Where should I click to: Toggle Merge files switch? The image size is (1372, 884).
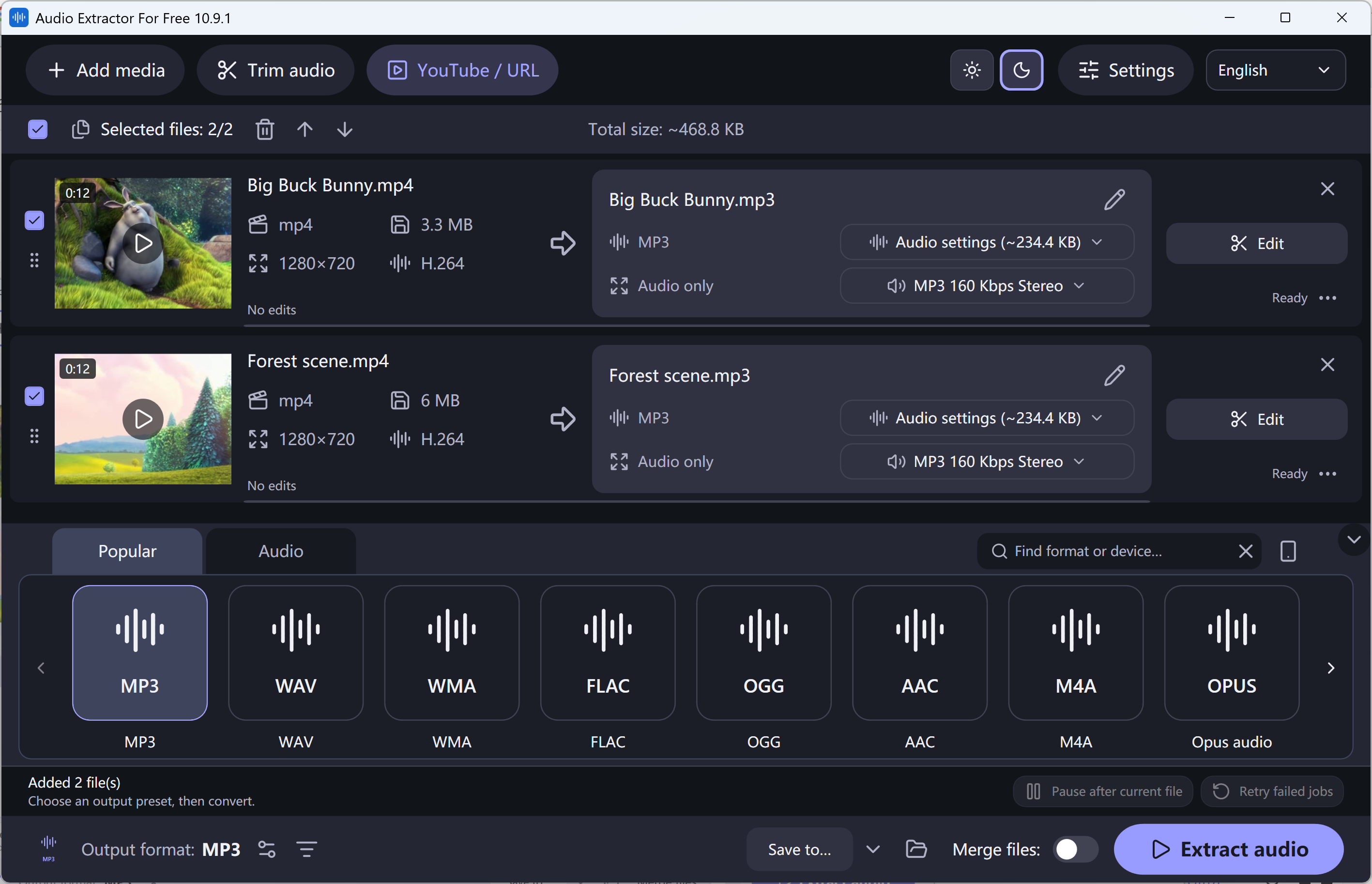point(1075,849)
